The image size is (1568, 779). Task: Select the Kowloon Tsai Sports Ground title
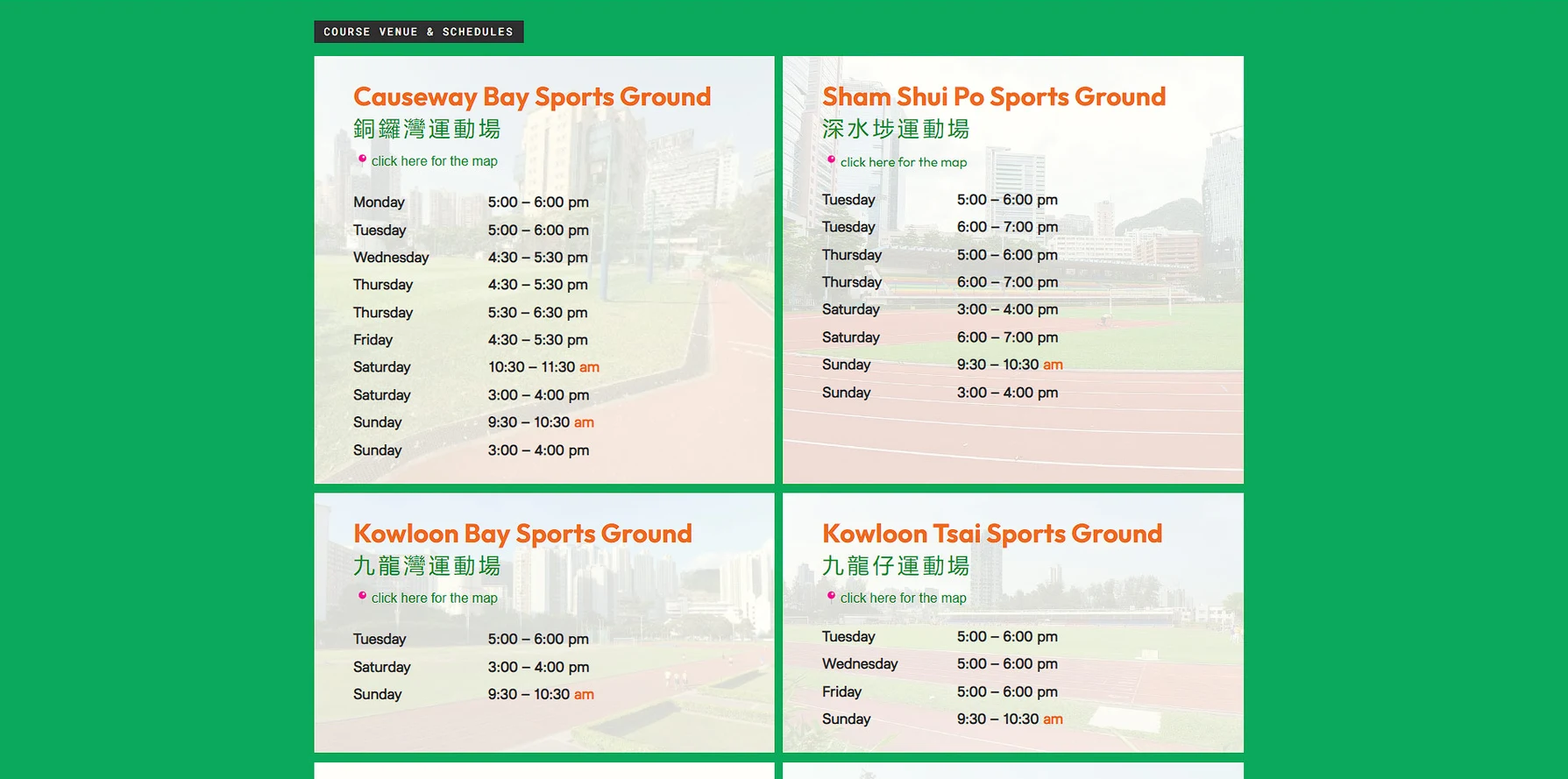click(991, 534)
